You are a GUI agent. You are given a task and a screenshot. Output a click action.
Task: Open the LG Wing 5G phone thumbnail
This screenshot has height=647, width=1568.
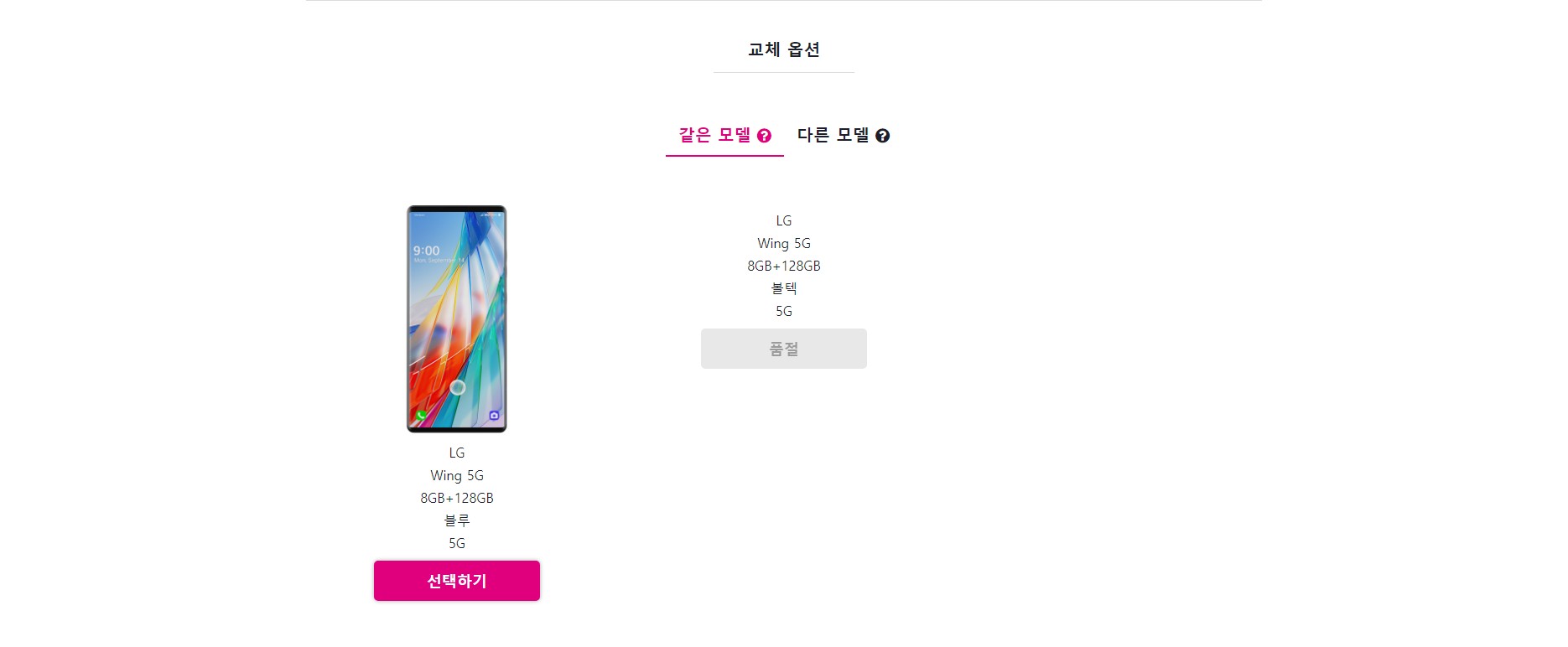[457, 319]
